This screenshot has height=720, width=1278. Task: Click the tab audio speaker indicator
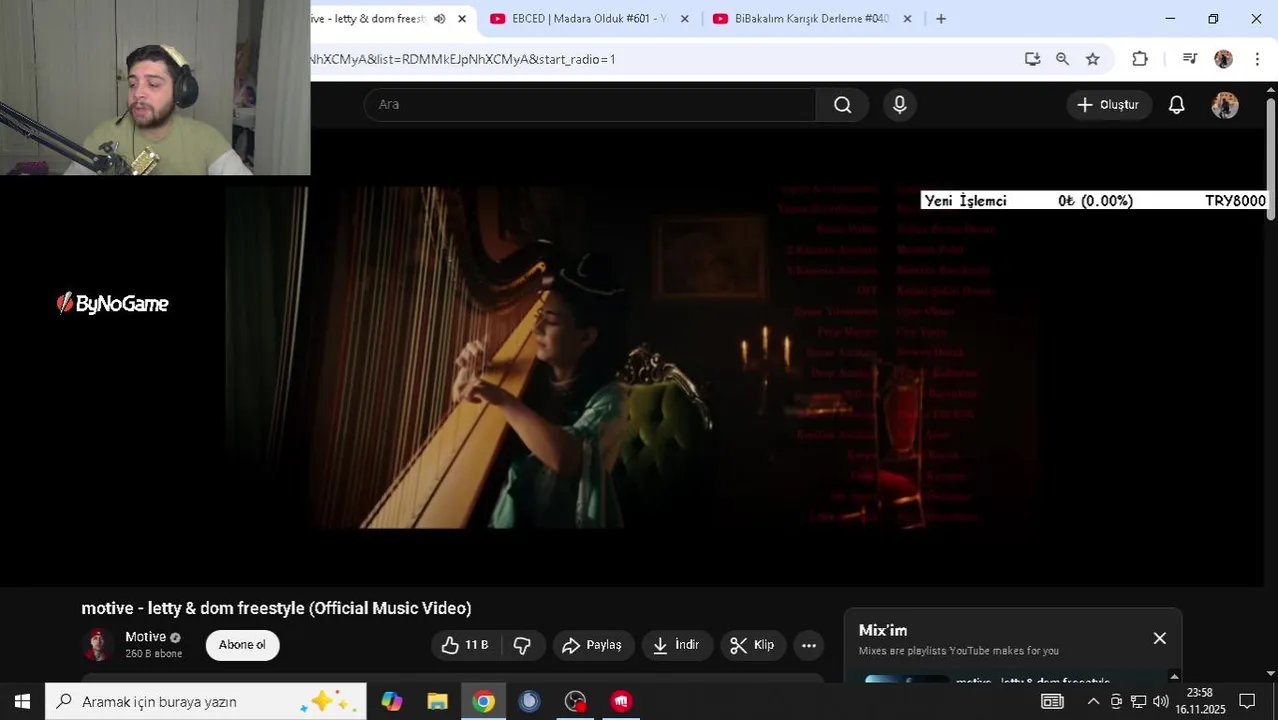point(439,19)
